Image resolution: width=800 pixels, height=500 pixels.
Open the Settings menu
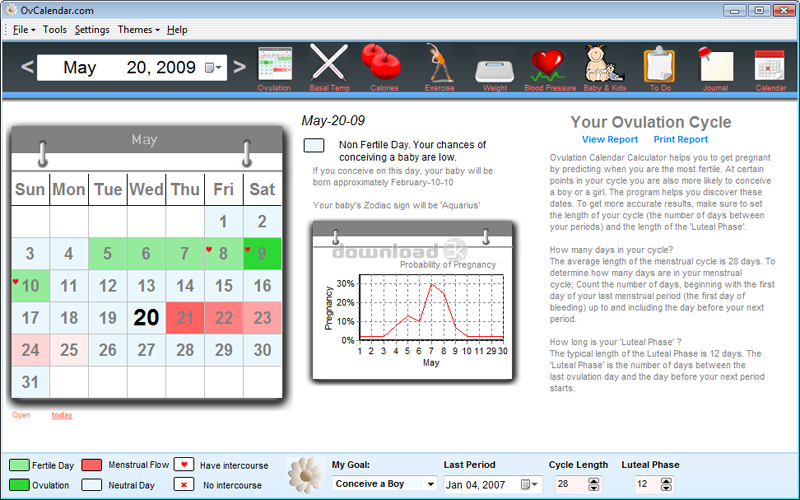92,30
